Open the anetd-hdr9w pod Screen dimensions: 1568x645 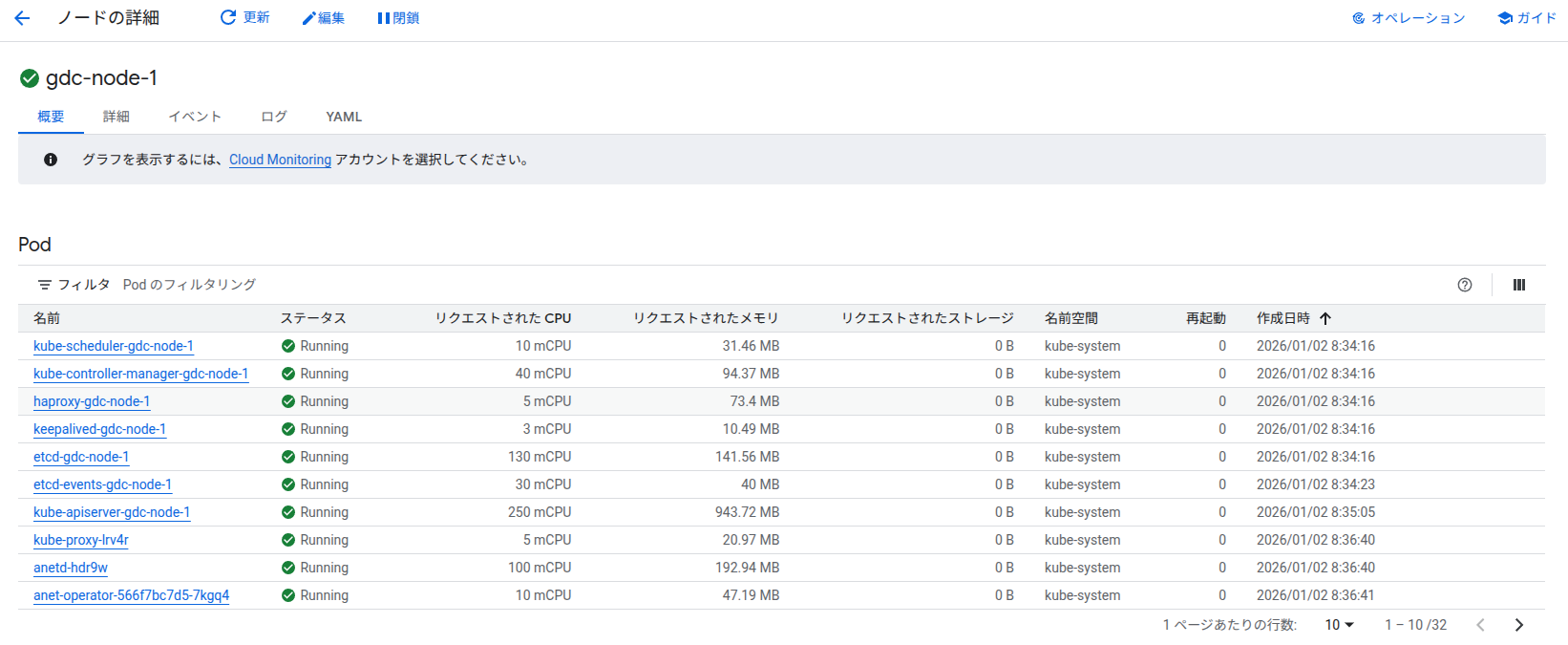click(71, 568)
